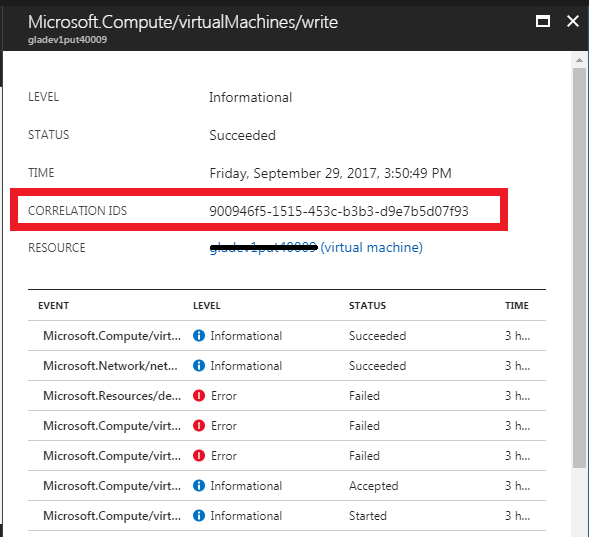Open the Microsoft.Resources/de... event row
The height and width of the screenshot is (537, 589).
click(287, 396)
